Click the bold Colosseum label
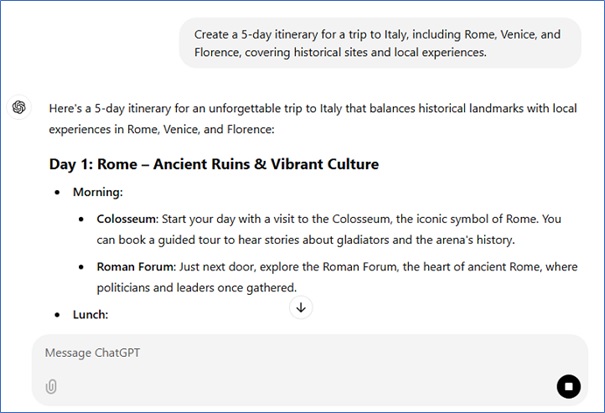This screenshot has height=413, width=605. [127, 219]
